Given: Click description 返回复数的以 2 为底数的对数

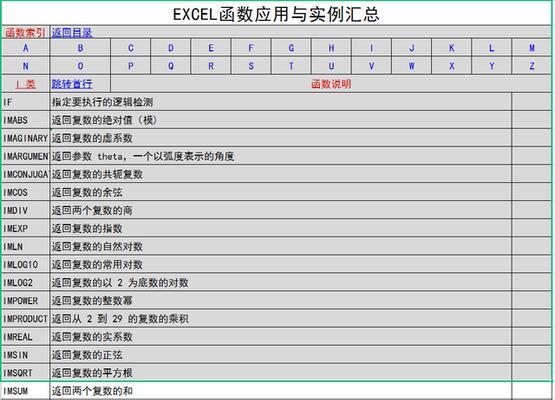Looking at the screenshot, I should [120, 283].
